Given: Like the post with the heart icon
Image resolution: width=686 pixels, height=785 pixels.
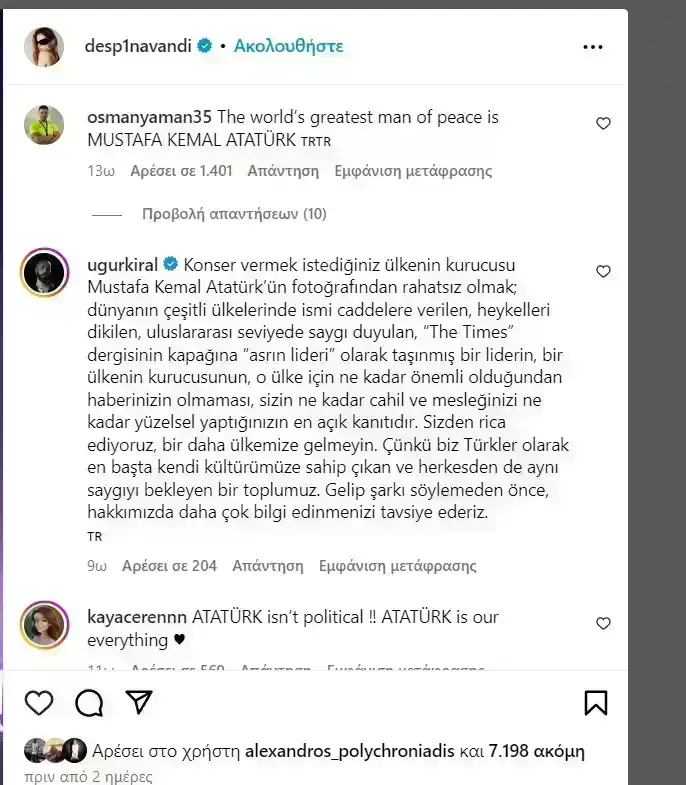Looking at the screenshot, I should click(39, 702).
